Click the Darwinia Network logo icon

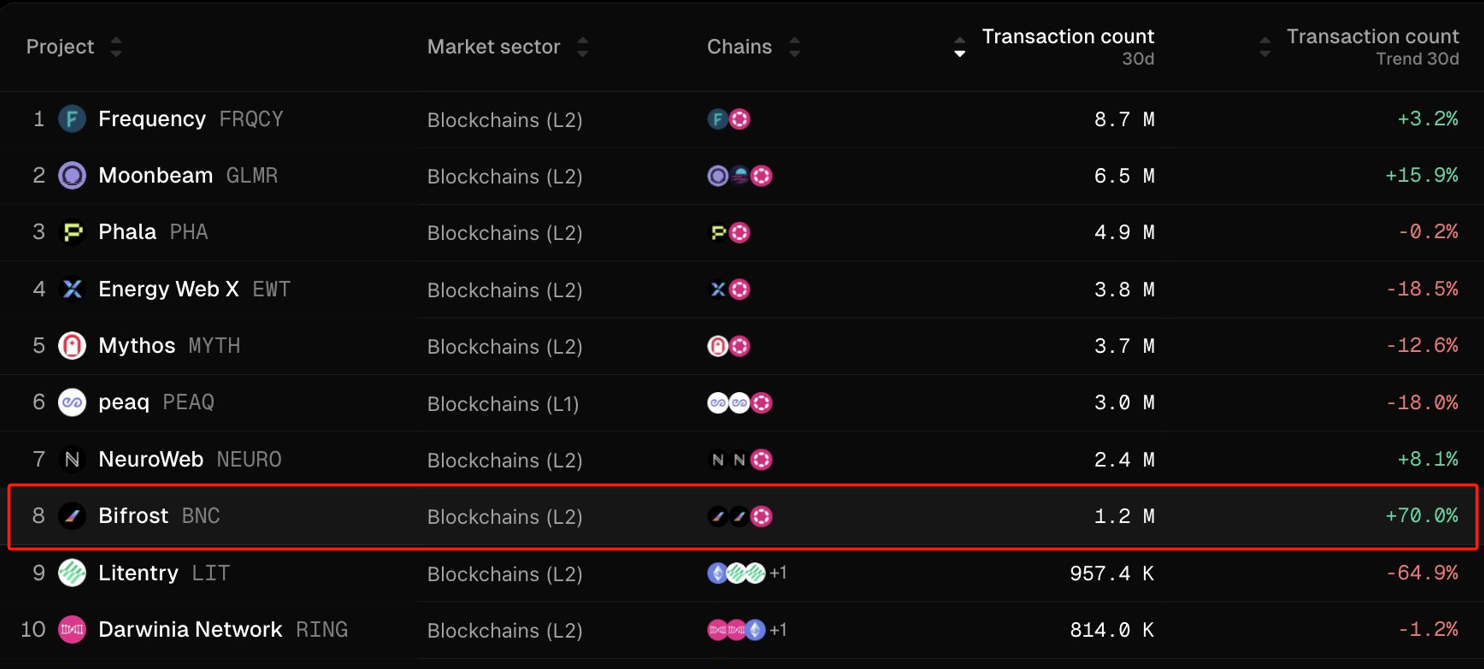(x=72, y=630)
